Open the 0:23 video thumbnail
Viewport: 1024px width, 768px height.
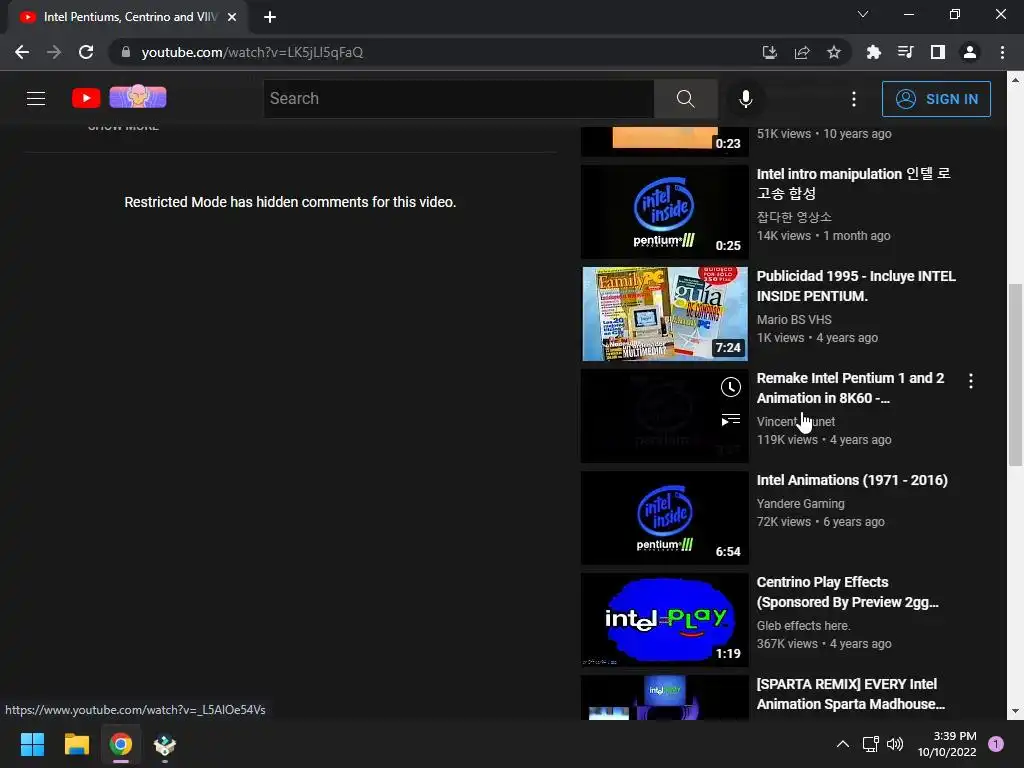[664, 140]
